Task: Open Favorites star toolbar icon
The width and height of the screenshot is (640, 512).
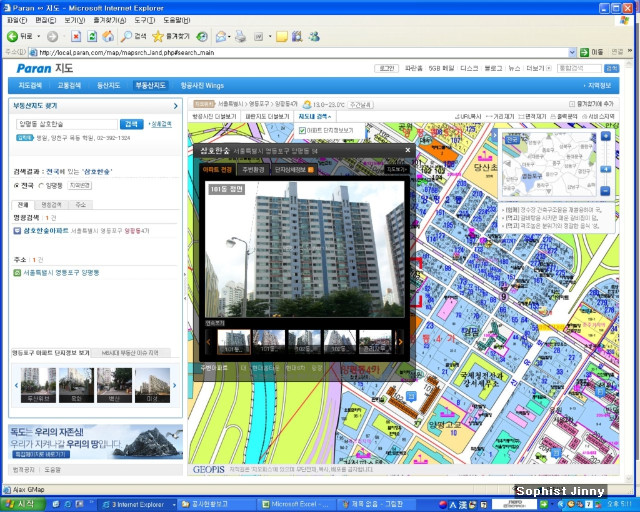Action: click(158, 37)
